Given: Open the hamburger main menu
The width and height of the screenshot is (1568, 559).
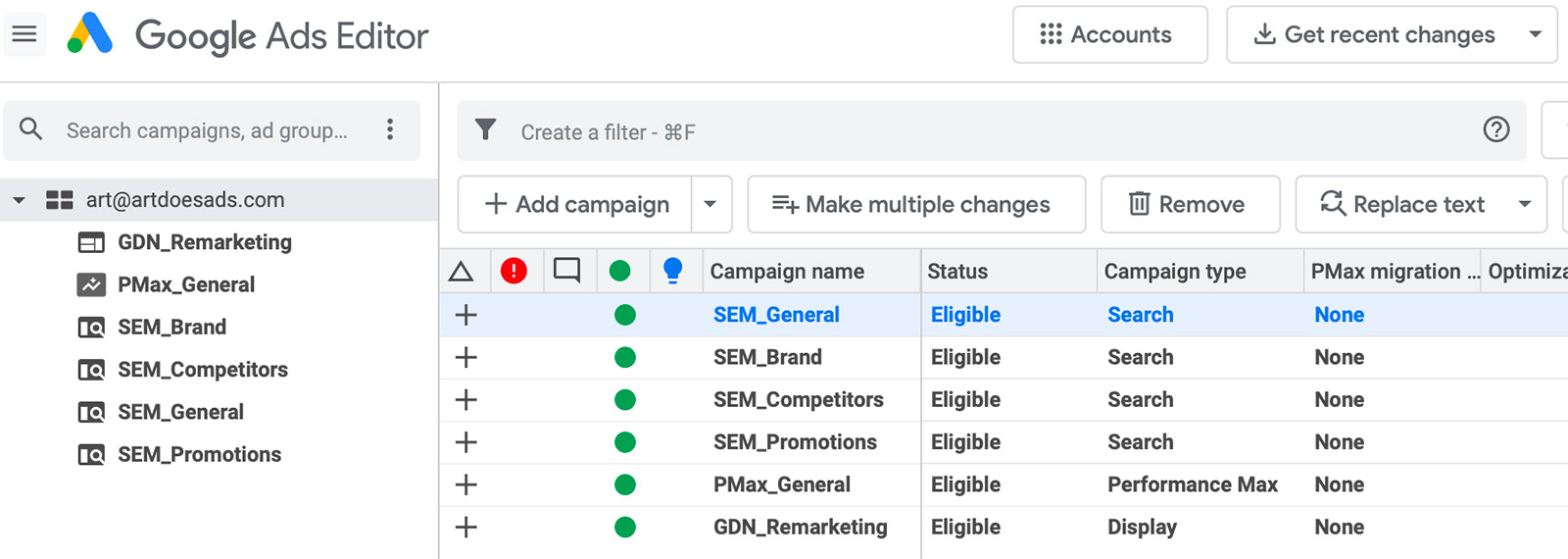Looking at the screenshot, I should tap(24, 35).
